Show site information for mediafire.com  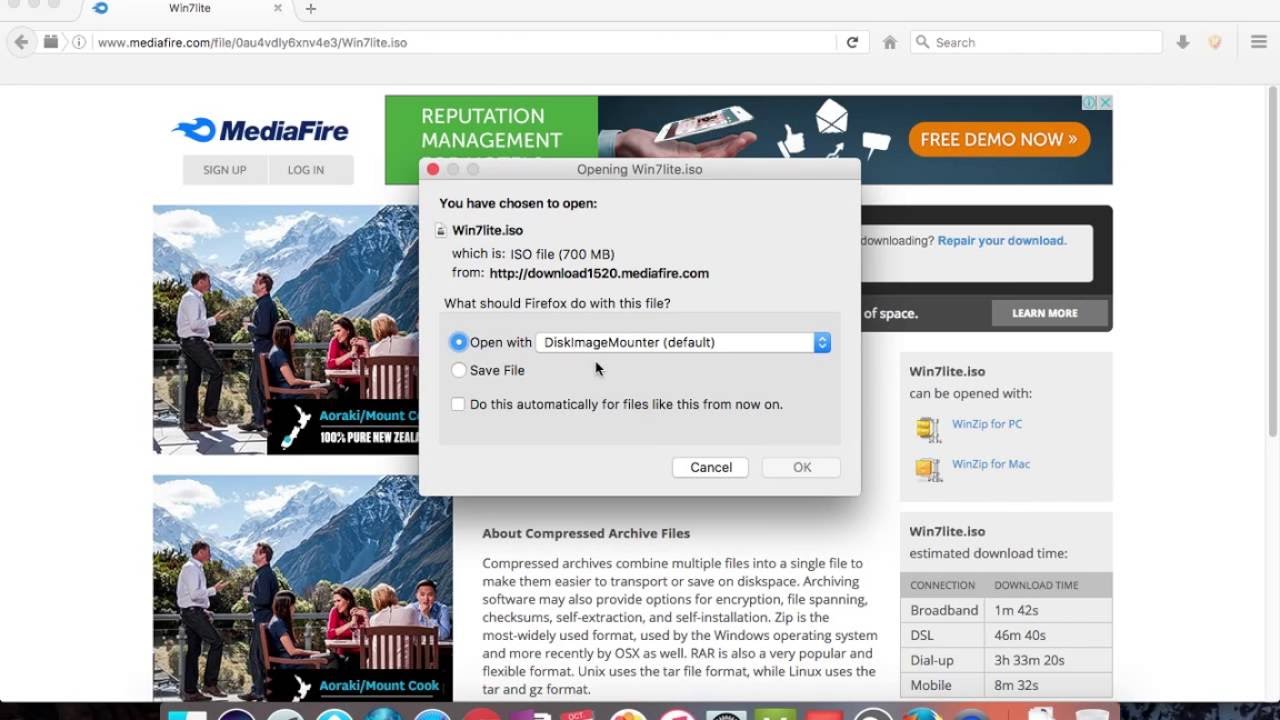click(x=79, y=42)
